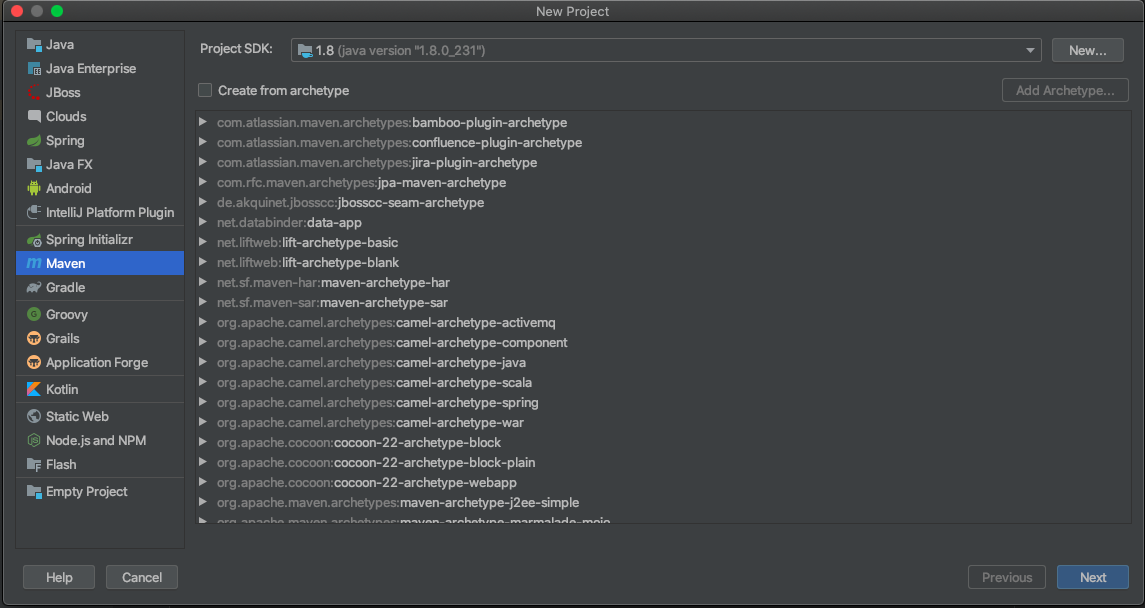Select maven-archetype-har row

click(x=663, y=282)
